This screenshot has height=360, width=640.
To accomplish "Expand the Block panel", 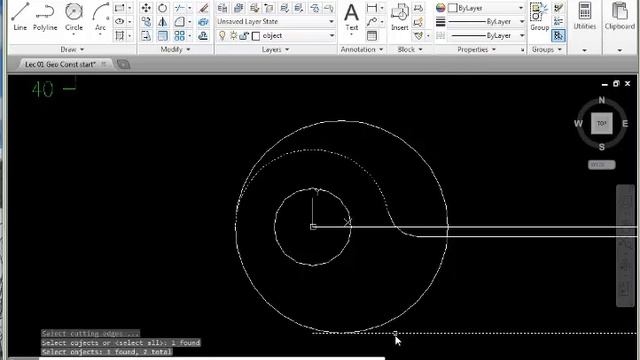I will click(410, 49).
